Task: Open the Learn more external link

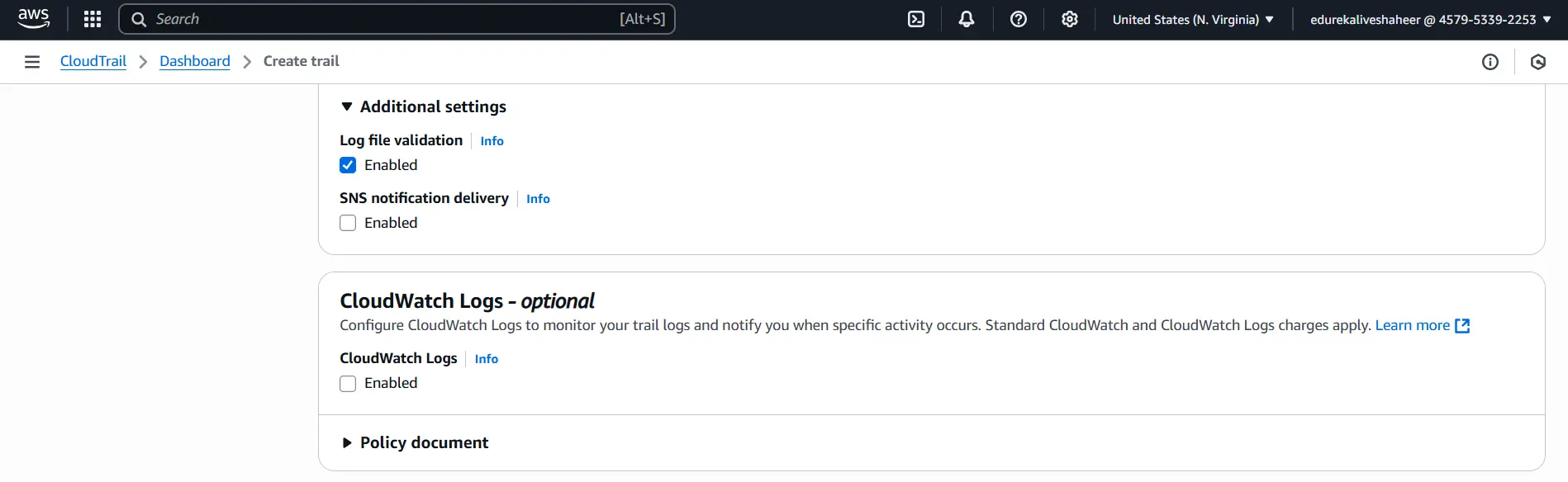Action: tap(1422, 325)
